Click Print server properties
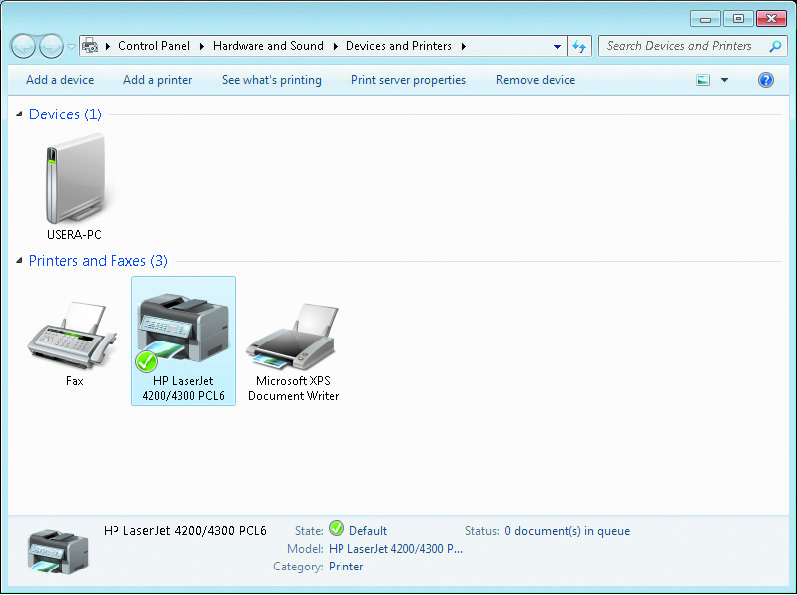 [408, 80]
